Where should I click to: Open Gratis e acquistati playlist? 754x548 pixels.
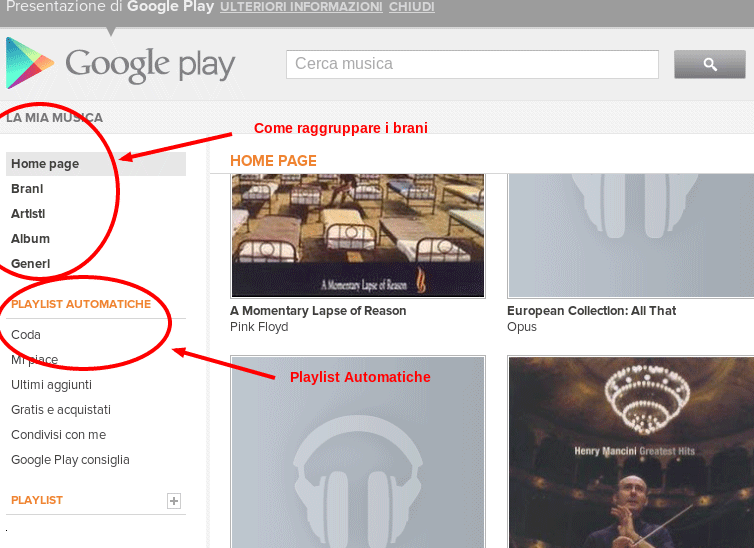coord(61,410)
